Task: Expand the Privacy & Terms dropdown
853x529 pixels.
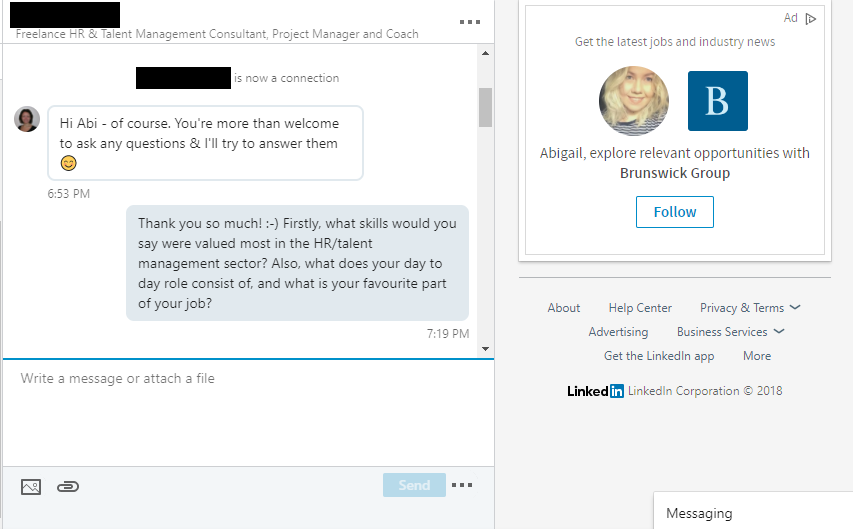Action: pyautogui.click(x=750, y=308)
